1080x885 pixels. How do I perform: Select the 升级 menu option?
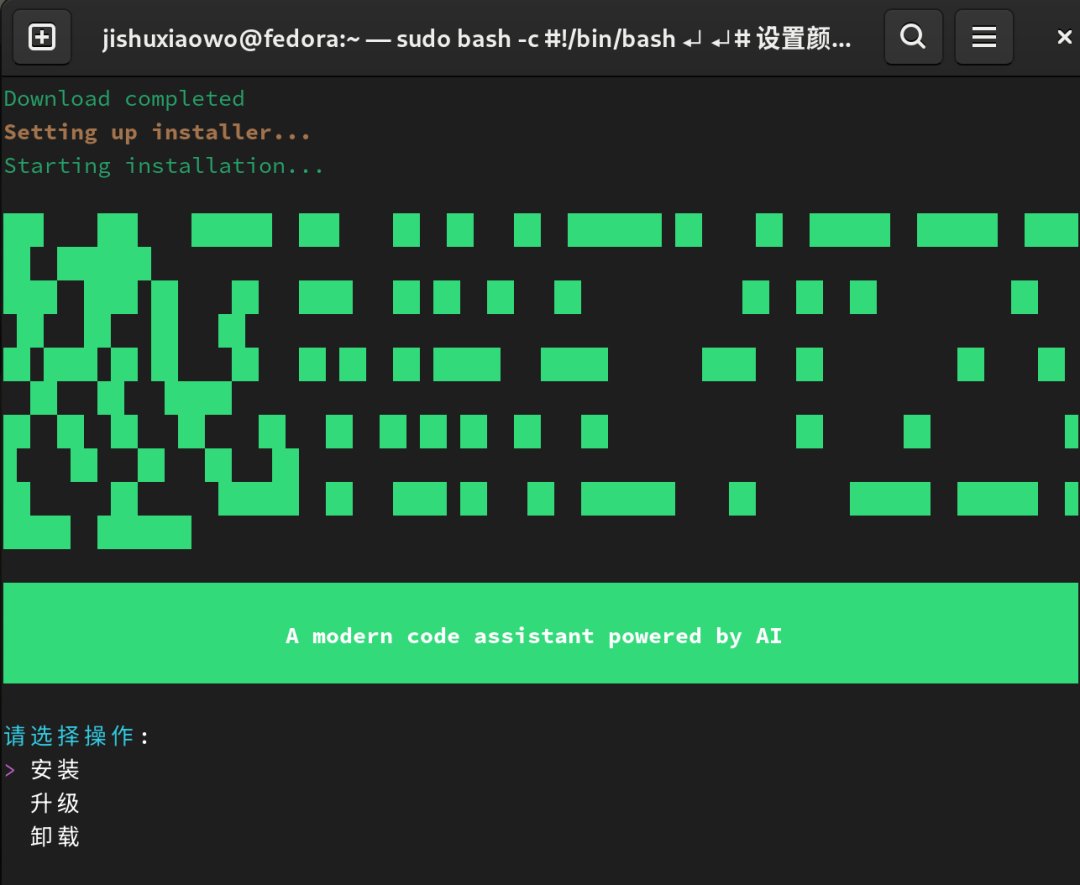[x=55, y=803]
